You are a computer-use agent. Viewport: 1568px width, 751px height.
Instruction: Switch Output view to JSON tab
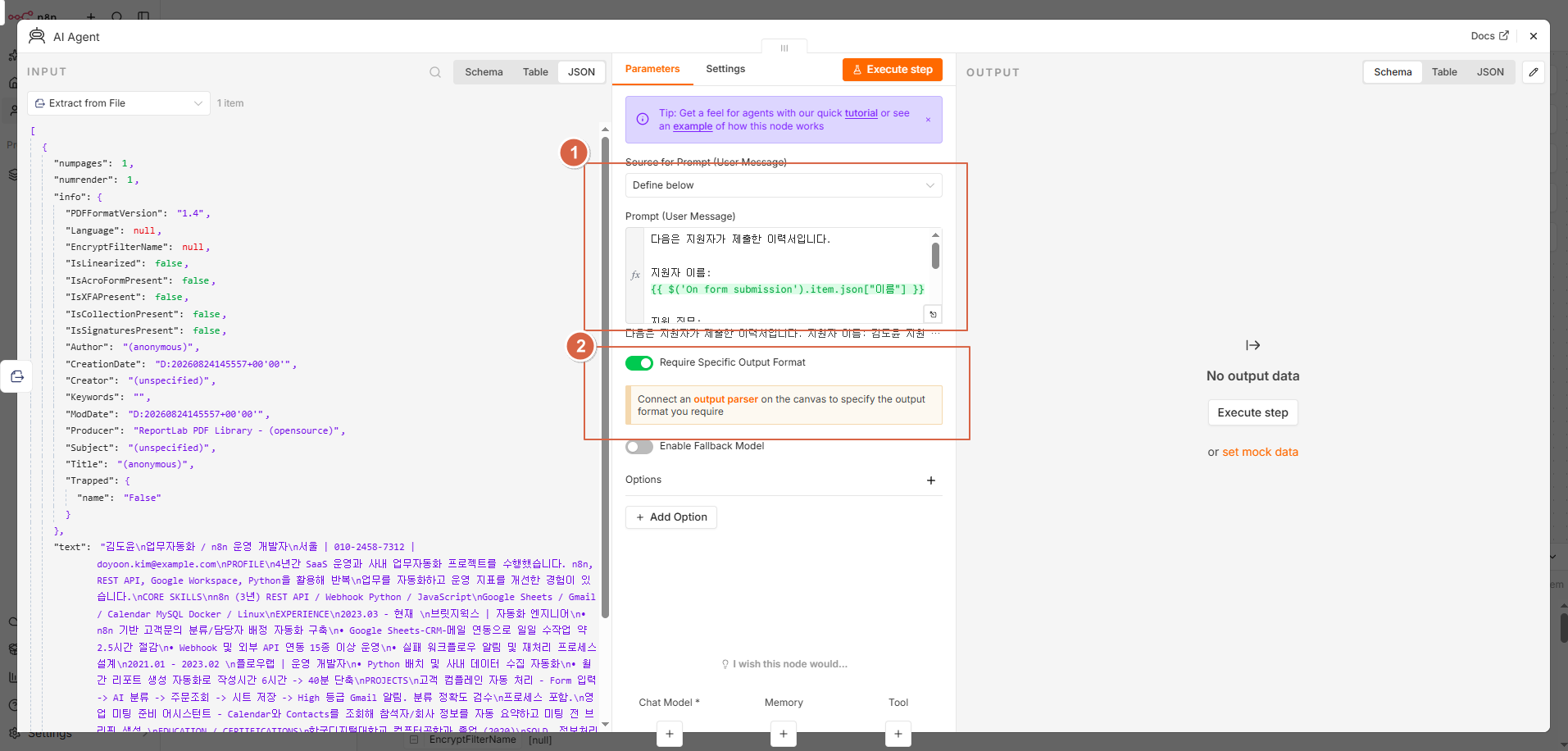click(x=1490, y=72)
